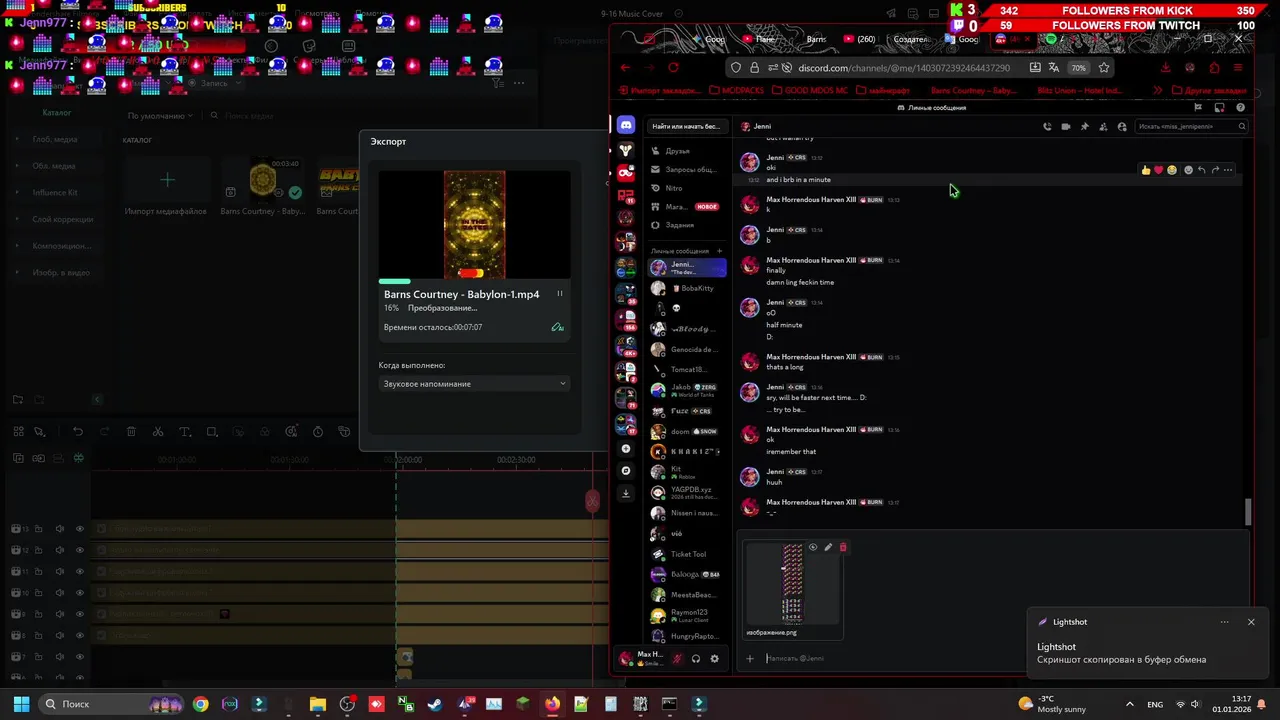Expand more bookmarks chevron in Firefox

pyautogui.click(x=1158, y=90)
